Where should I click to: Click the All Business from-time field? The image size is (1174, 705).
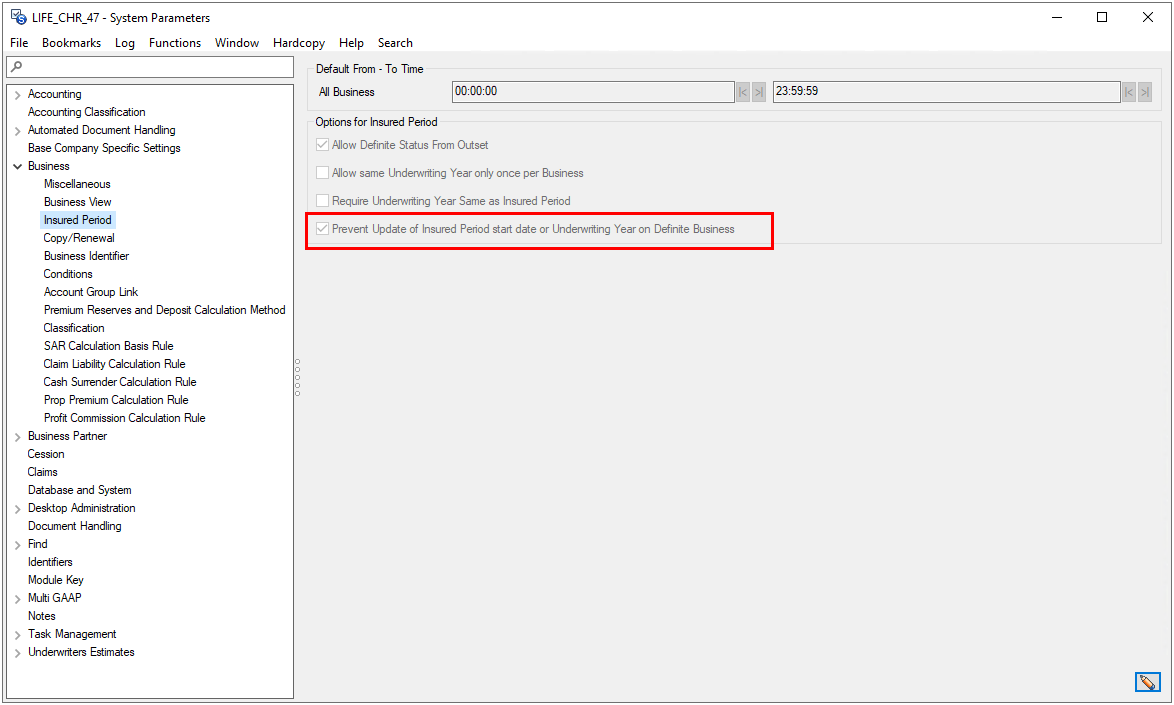click(x=592, y=92)
